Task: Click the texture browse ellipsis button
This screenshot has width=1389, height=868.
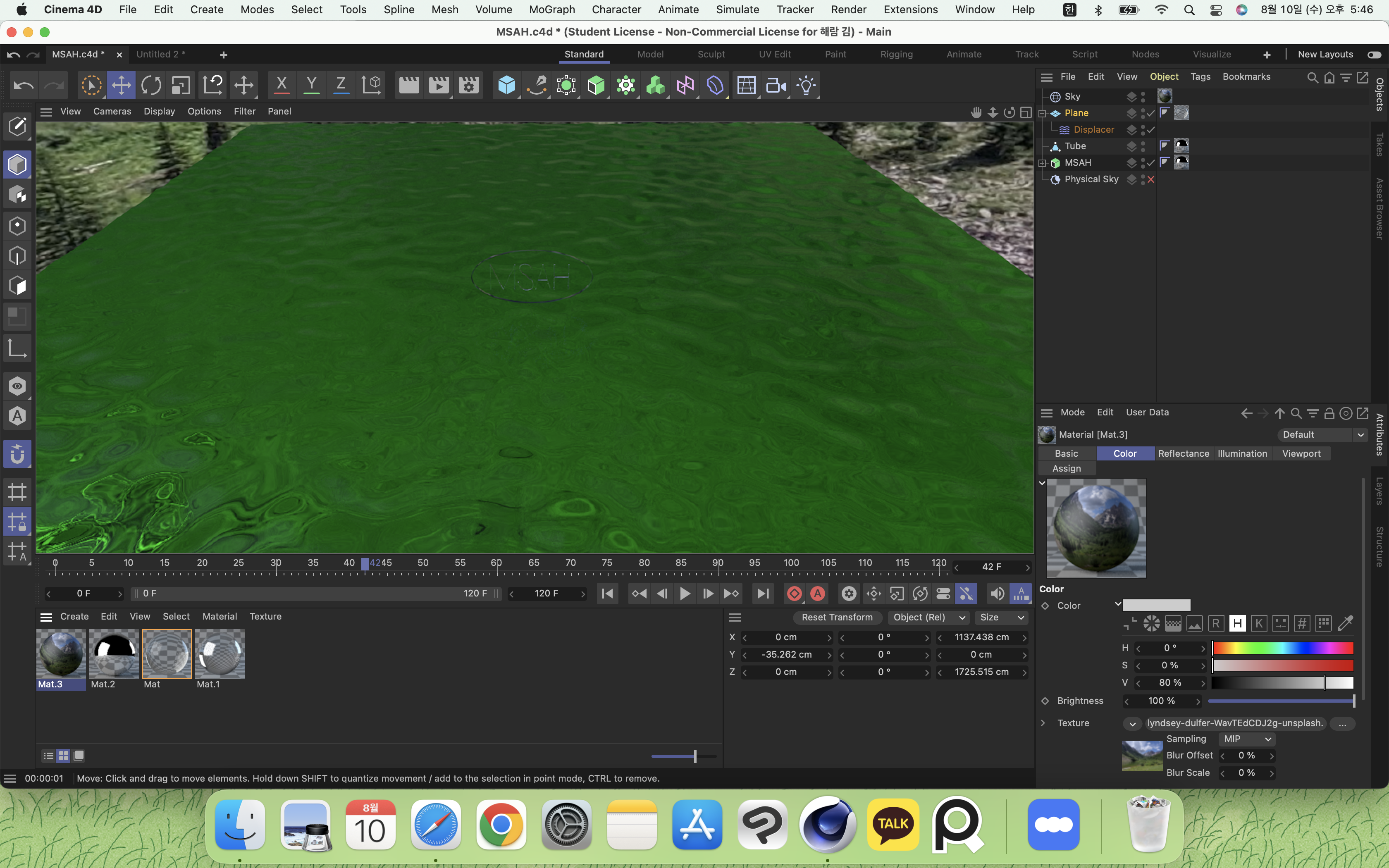Action: click(x=1342, y=723)
